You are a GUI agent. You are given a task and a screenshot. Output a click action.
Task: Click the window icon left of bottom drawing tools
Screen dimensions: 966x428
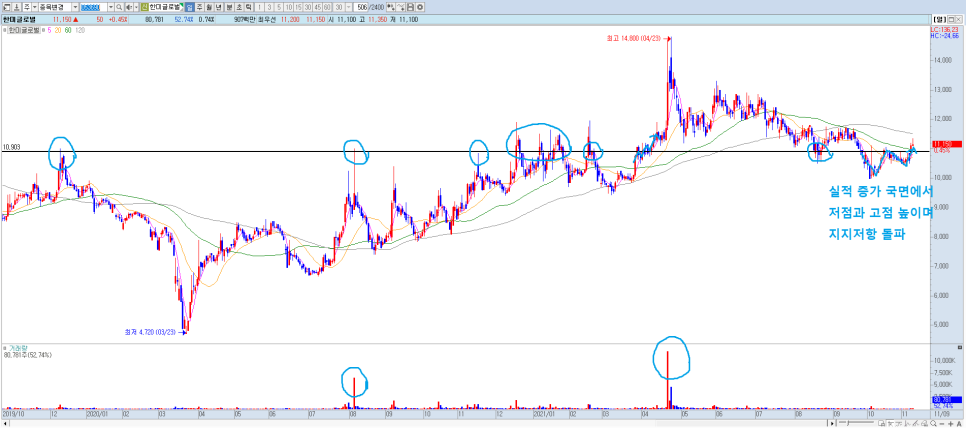882,424
